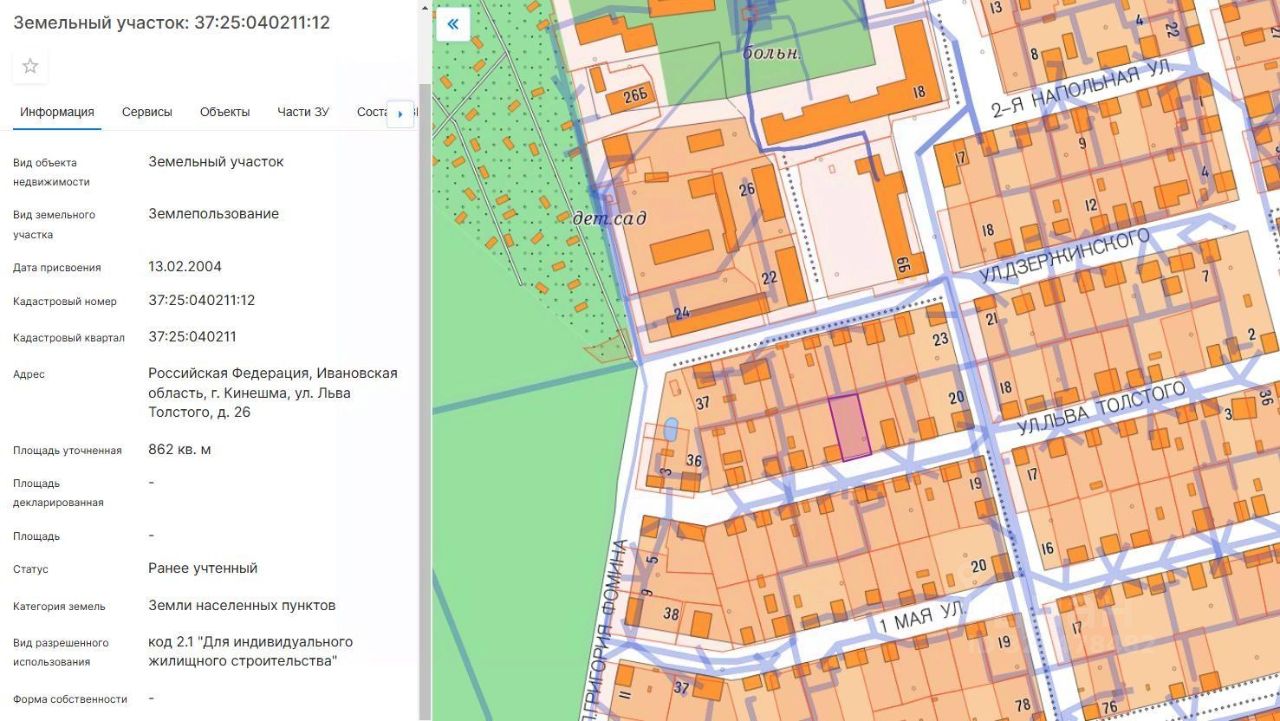Image resolution: width=1280 pixels, height=721 pixels.
Task: Click building number '24' on the map
Action: (x=682, y=313)
